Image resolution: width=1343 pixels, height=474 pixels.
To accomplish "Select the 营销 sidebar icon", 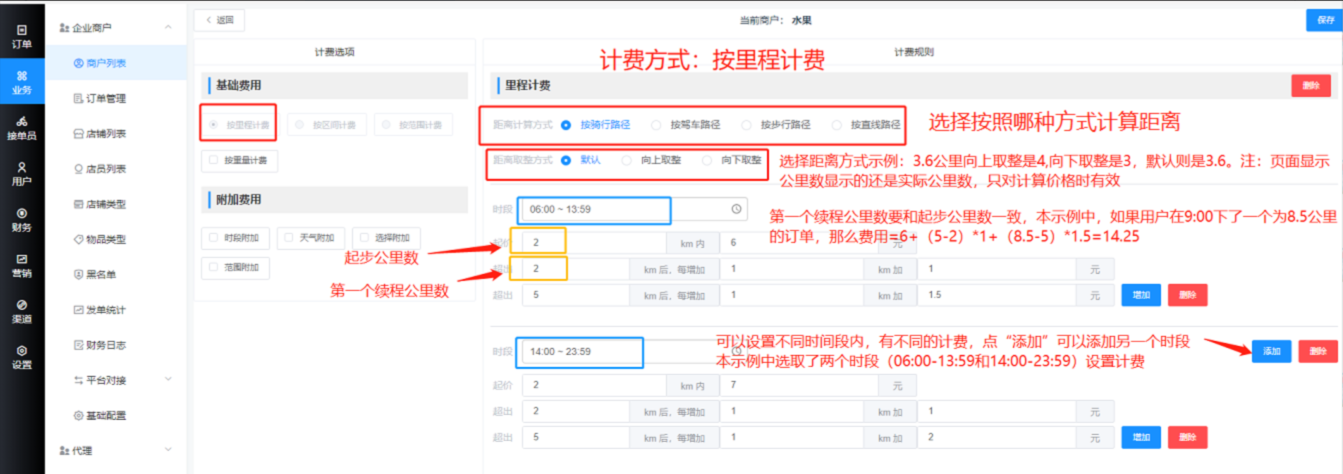I will (x=21, y=265).
